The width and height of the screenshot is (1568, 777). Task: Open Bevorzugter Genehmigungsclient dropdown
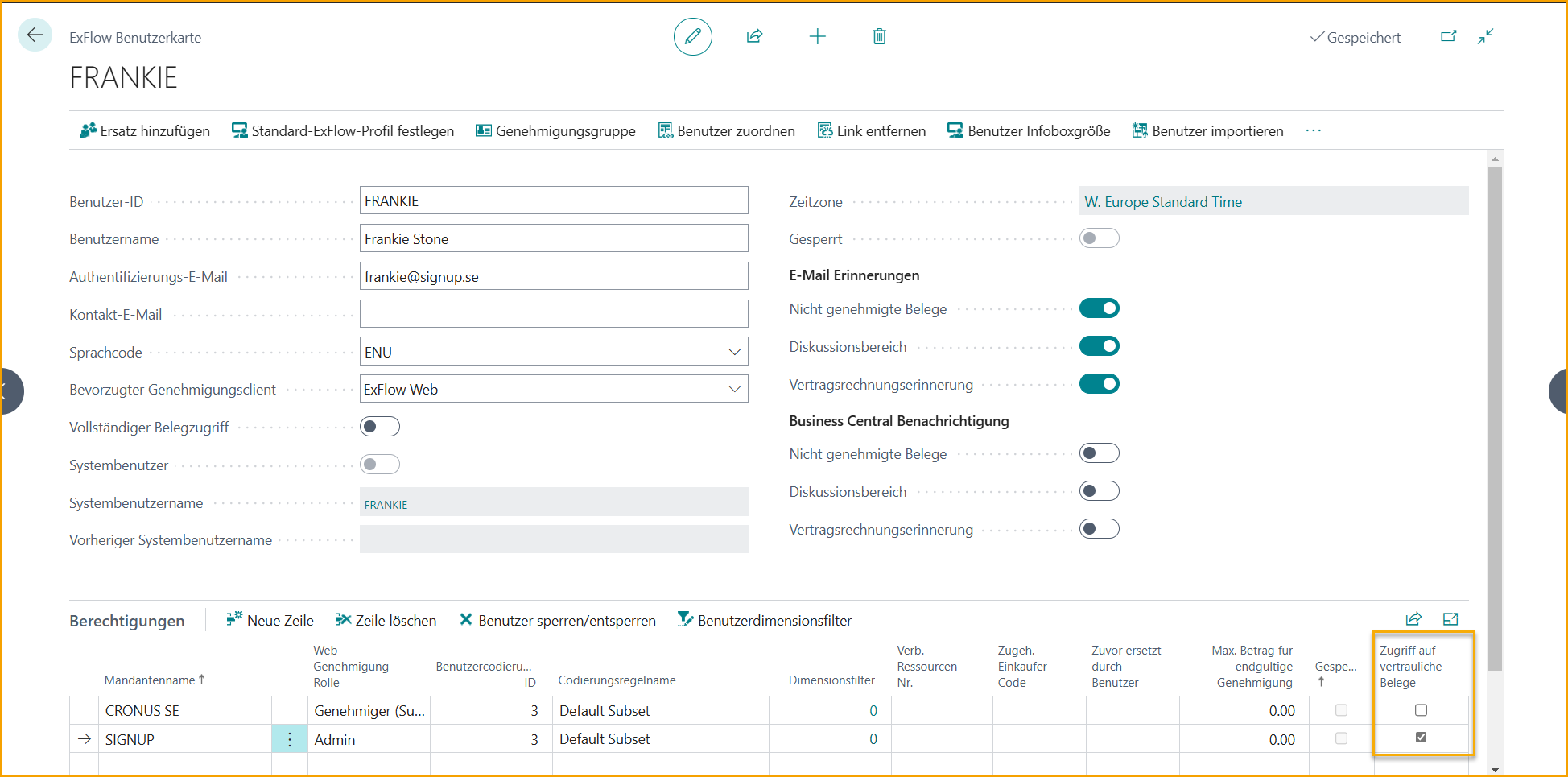coord(734,390)
